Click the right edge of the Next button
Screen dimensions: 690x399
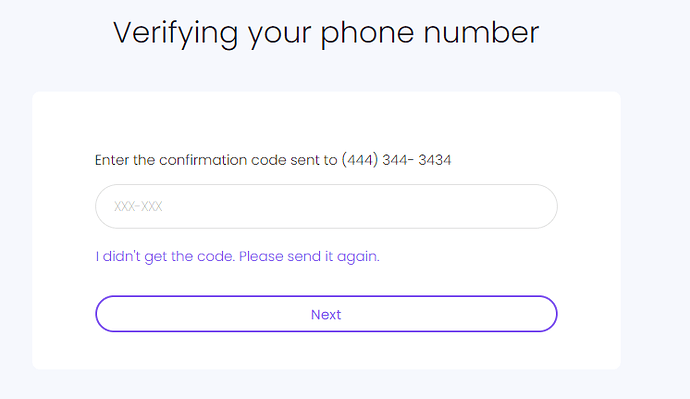tap(551, 314)
